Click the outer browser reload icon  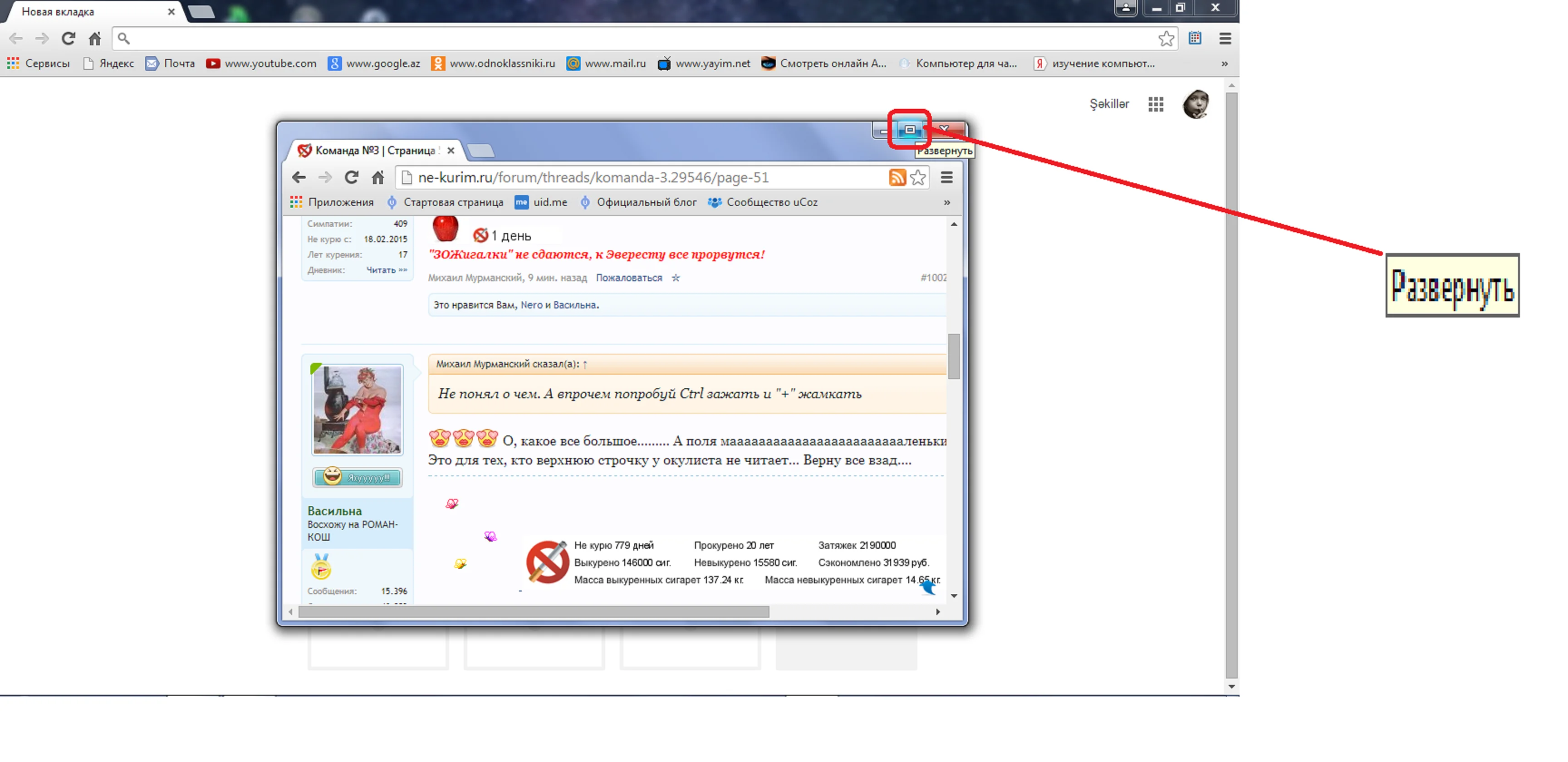[68, 39]
